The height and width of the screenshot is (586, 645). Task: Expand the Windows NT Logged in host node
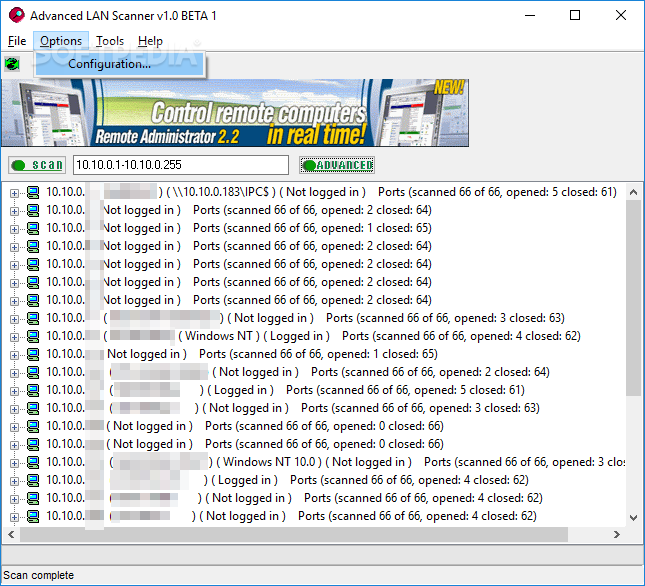pyautogui.click(x=14, y=337)
